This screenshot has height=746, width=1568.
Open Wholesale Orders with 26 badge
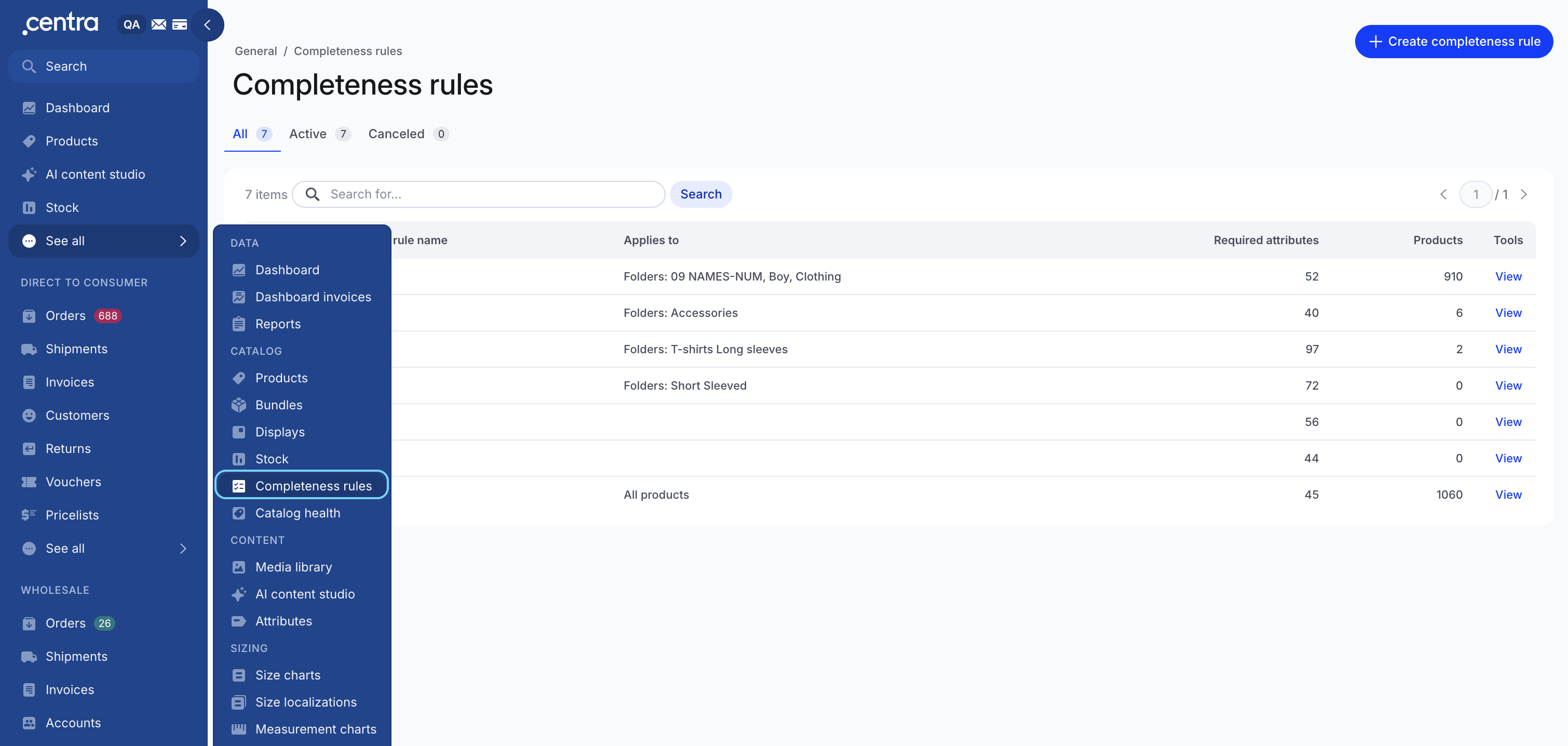pos(103,623)
